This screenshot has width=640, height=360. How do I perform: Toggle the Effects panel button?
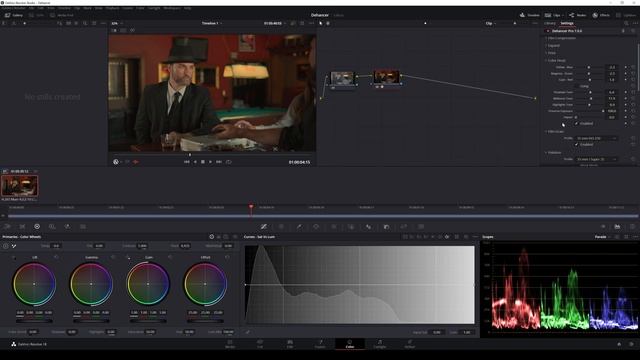click(x=601, y=15)
